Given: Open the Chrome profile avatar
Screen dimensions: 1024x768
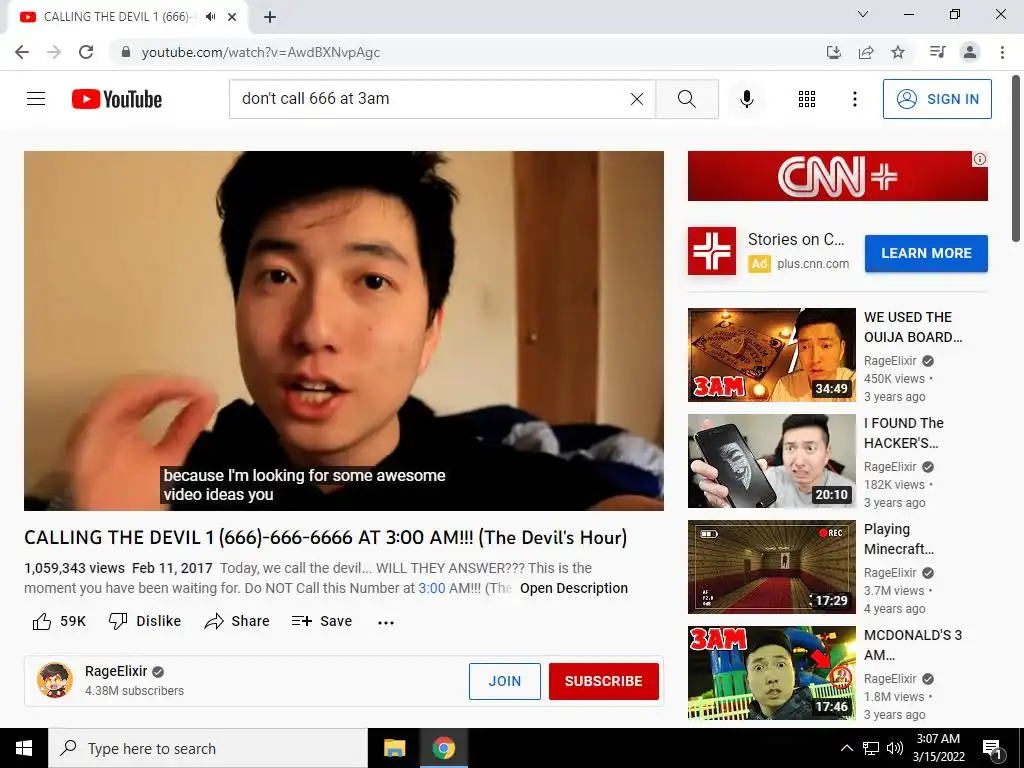Looking at the screenshot, I should pyautogui.click(x=970, y=52).
